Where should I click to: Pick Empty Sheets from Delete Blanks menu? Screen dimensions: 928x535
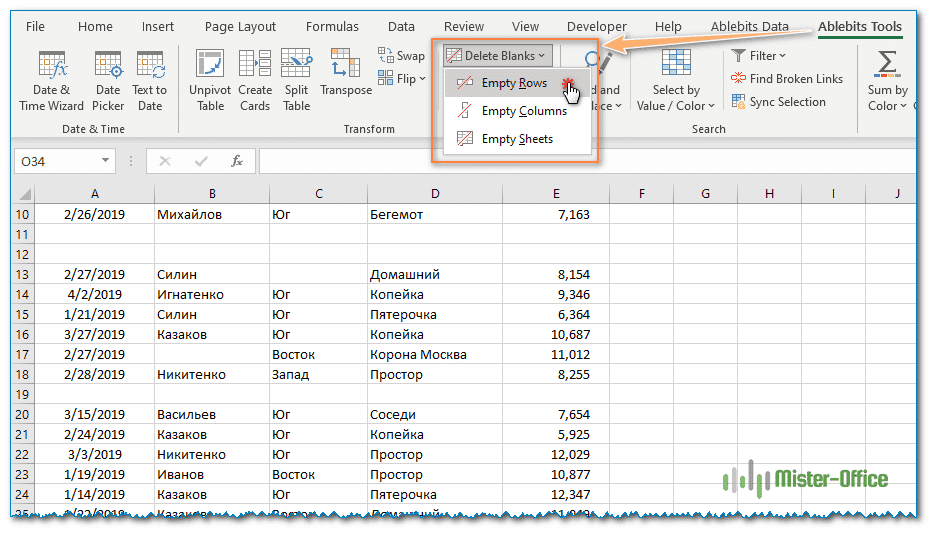tap(516, 139)
